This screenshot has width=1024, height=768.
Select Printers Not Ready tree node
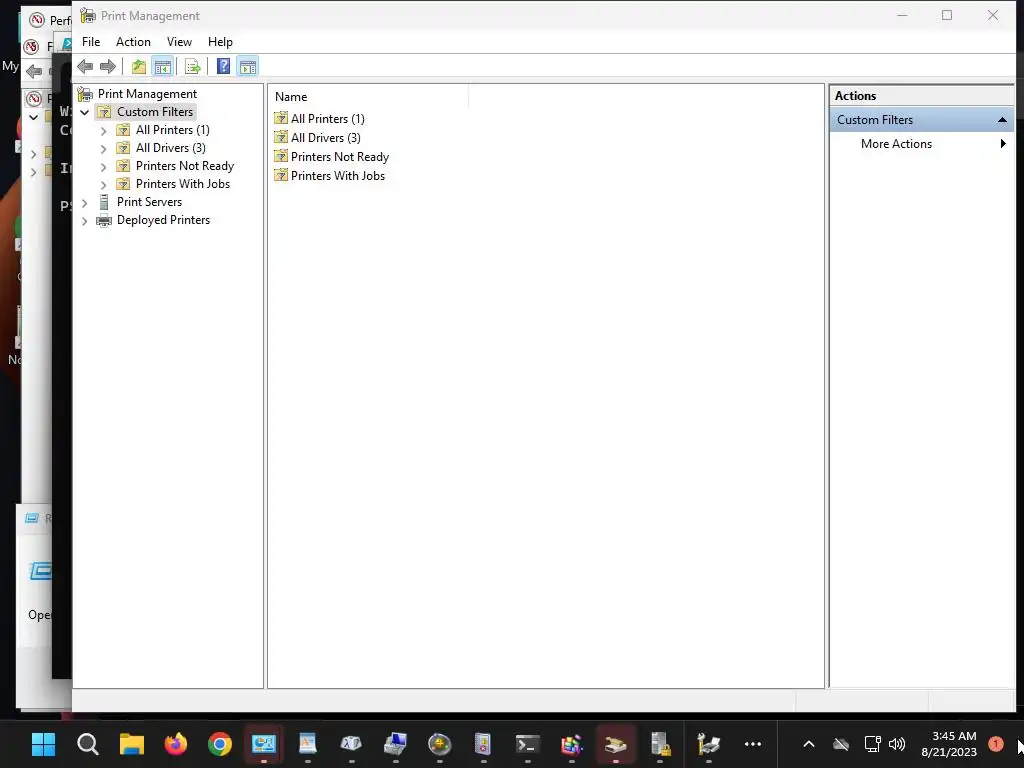[185, 166]
